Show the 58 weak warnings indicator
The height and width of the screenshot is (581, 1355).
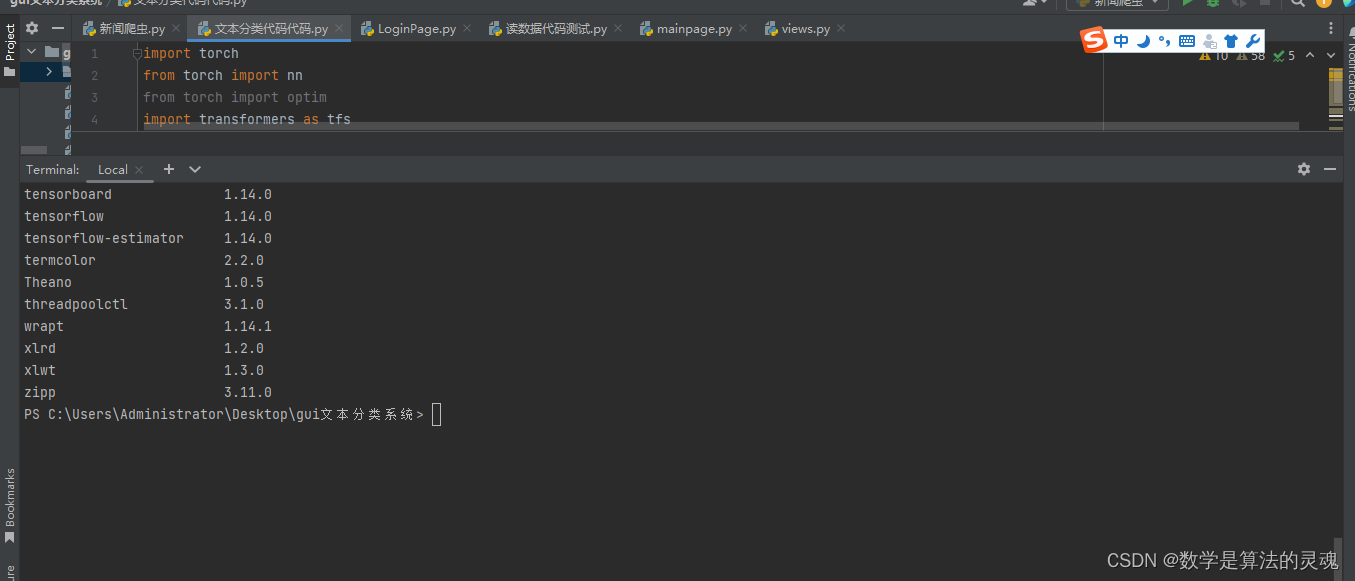[x=1251, y=56]
